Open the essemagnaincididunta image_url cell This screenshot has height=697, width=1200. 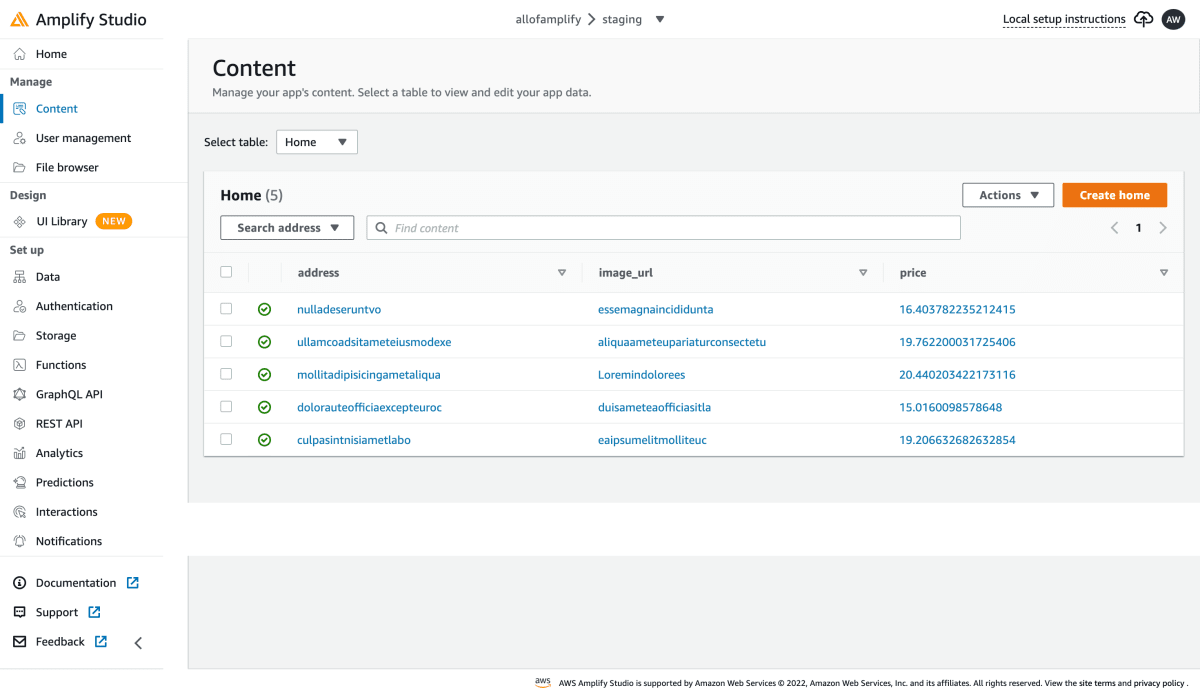[x=656, y=310]
